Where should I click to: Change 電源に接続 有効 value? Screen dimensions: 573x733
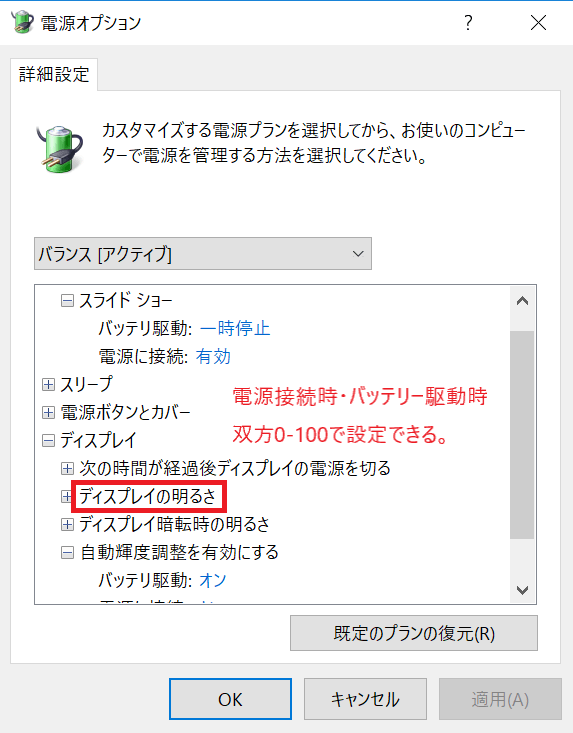pos(213,356)
